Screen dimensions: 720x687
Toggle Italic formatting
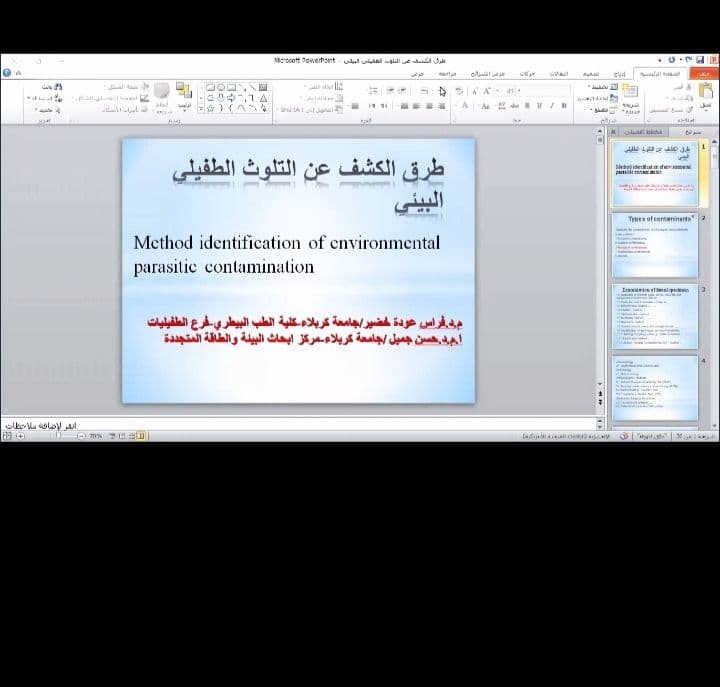pyautogui.click(x=551, y=105)
